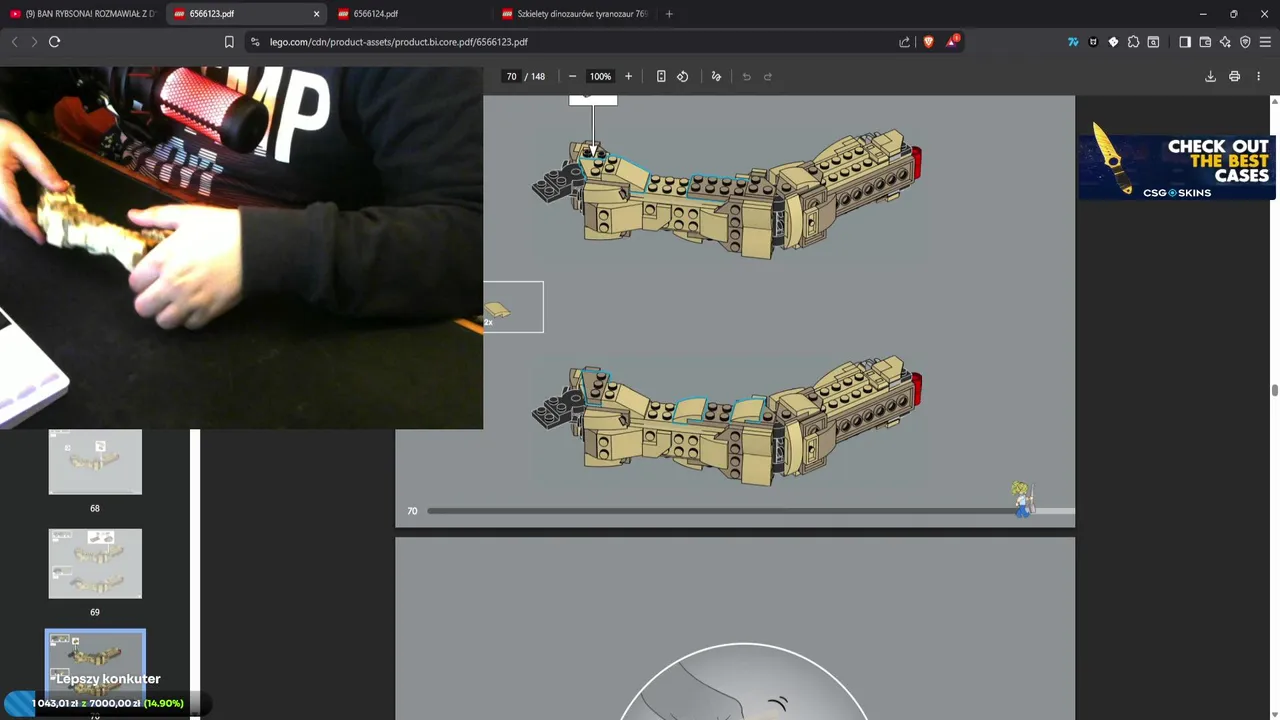Click the browser back arrow

14,42
